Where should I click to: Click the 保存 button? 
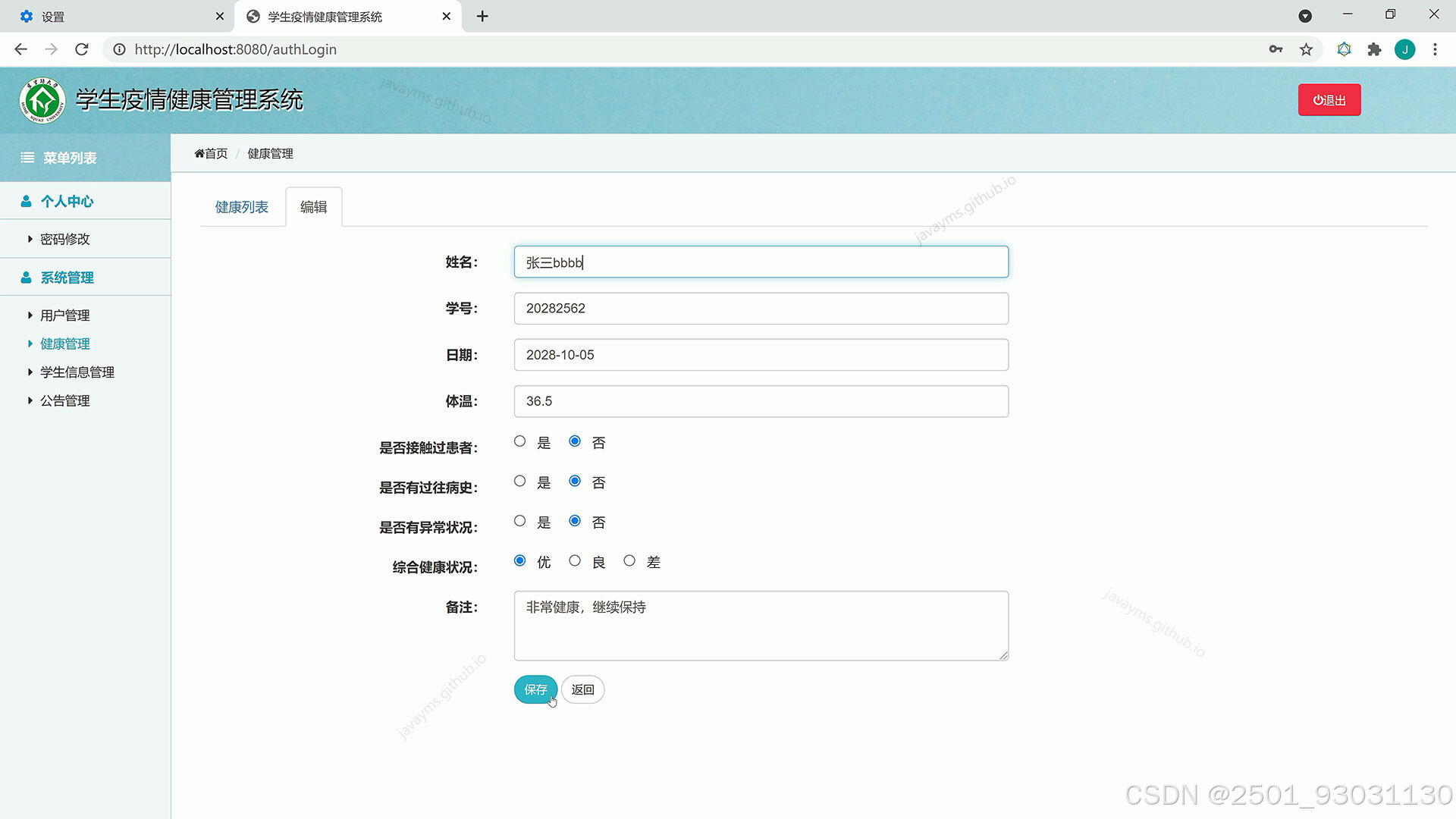tap(535, 689)
